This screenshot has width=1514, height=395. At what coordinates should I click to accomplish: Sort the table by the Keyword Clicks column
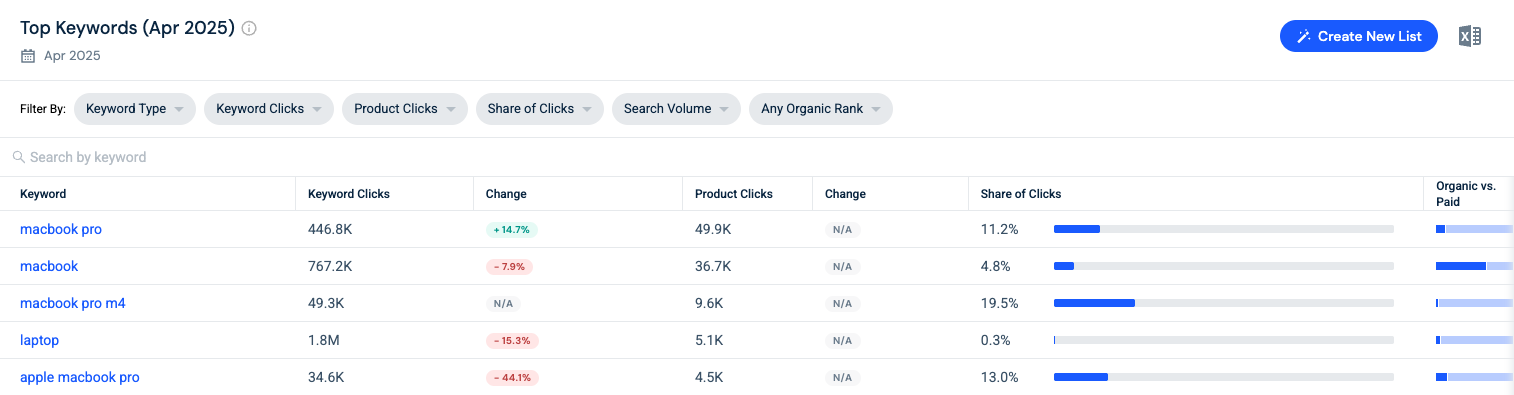pos(349,194)
